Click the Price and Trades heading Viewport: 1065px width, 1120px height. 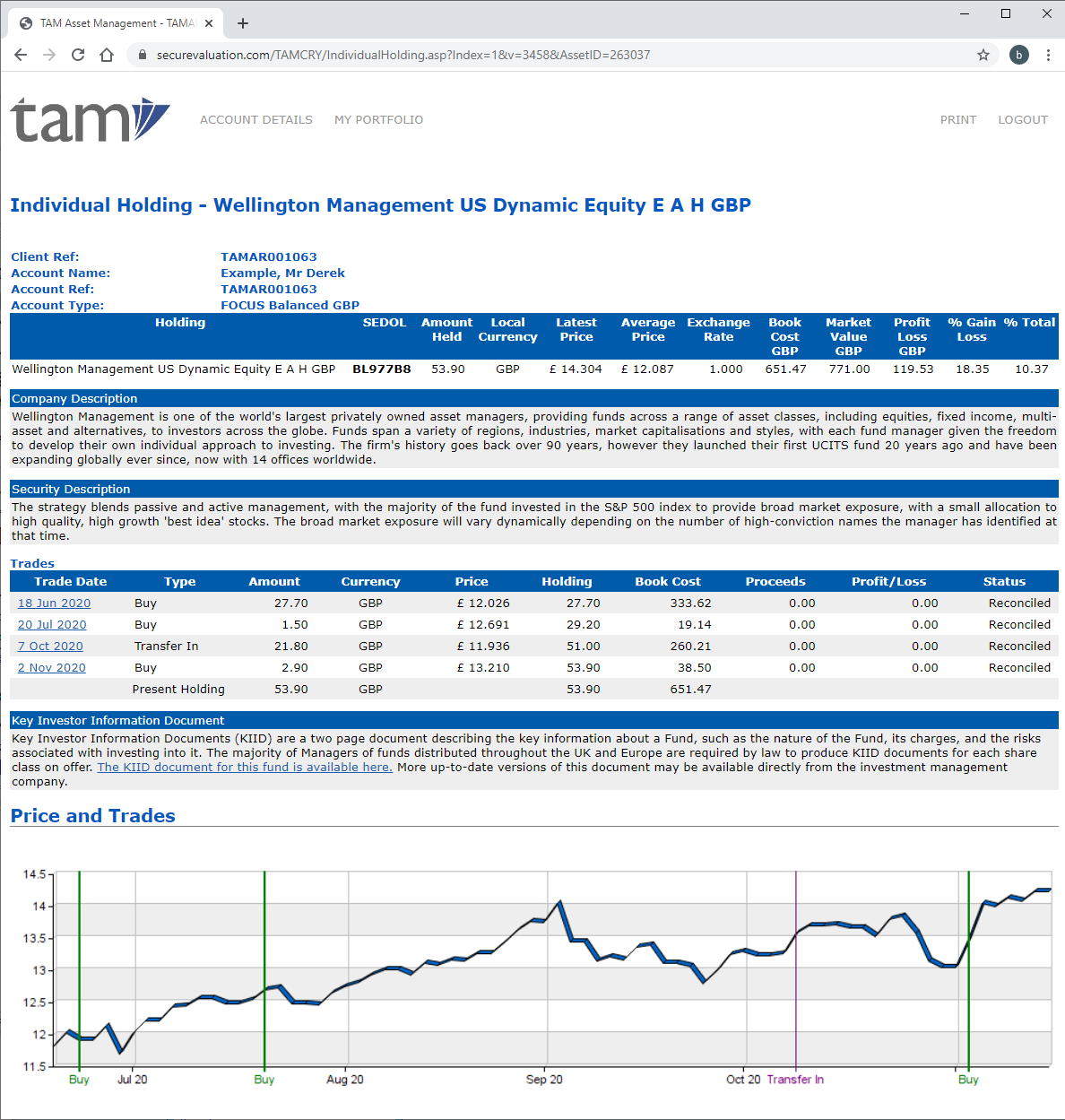click(92, 816)
